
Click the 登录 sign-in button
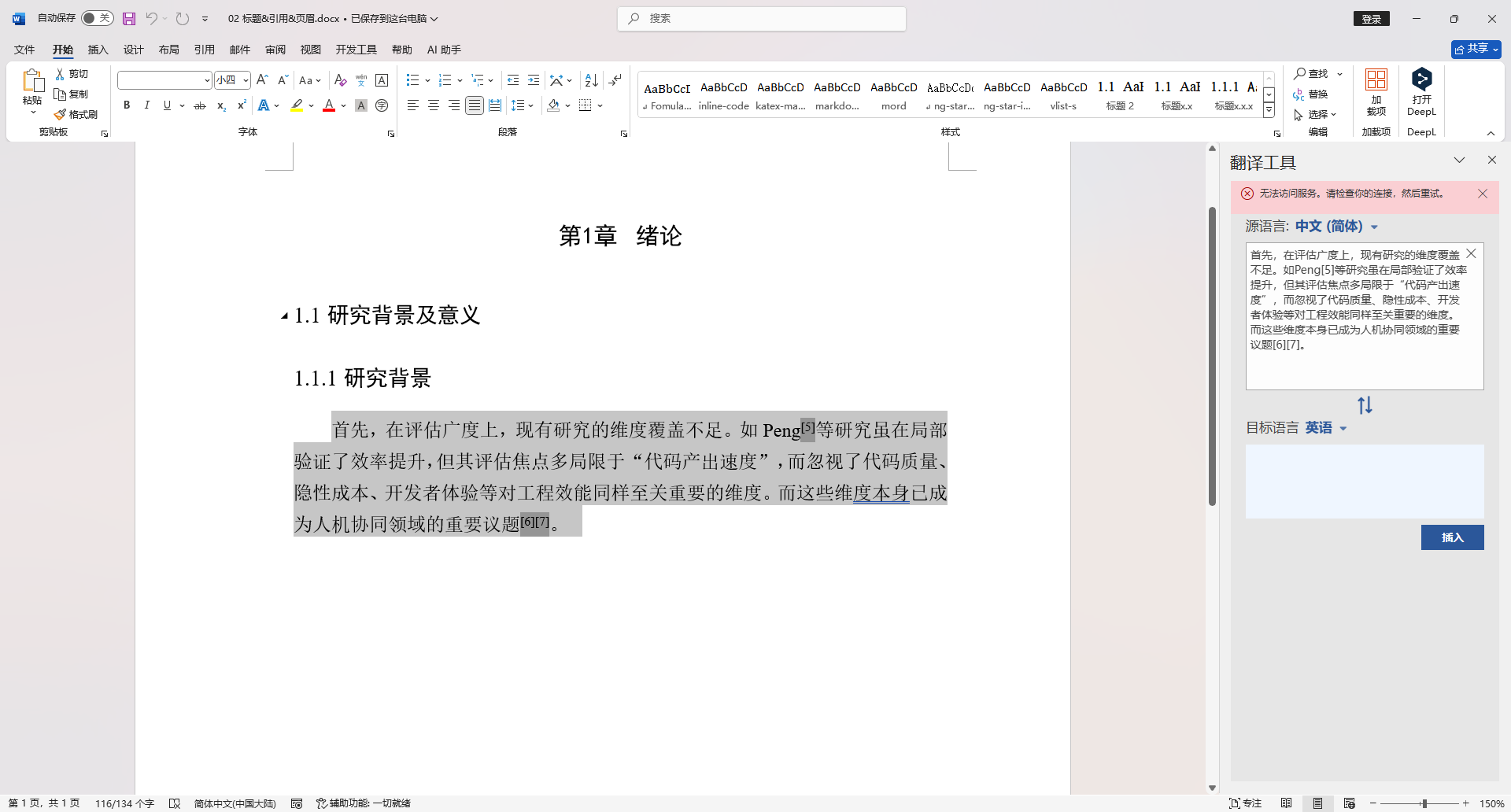click(1372, 19)
